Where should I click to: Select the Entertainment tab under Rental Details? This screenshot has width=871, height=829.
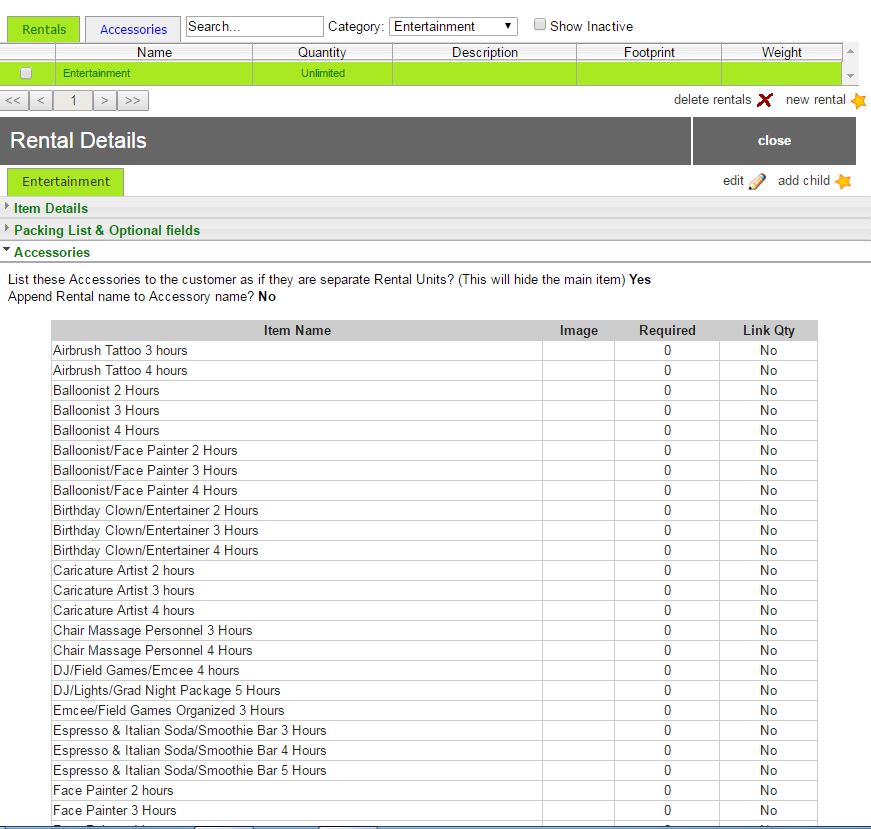(x=66, y=182)
